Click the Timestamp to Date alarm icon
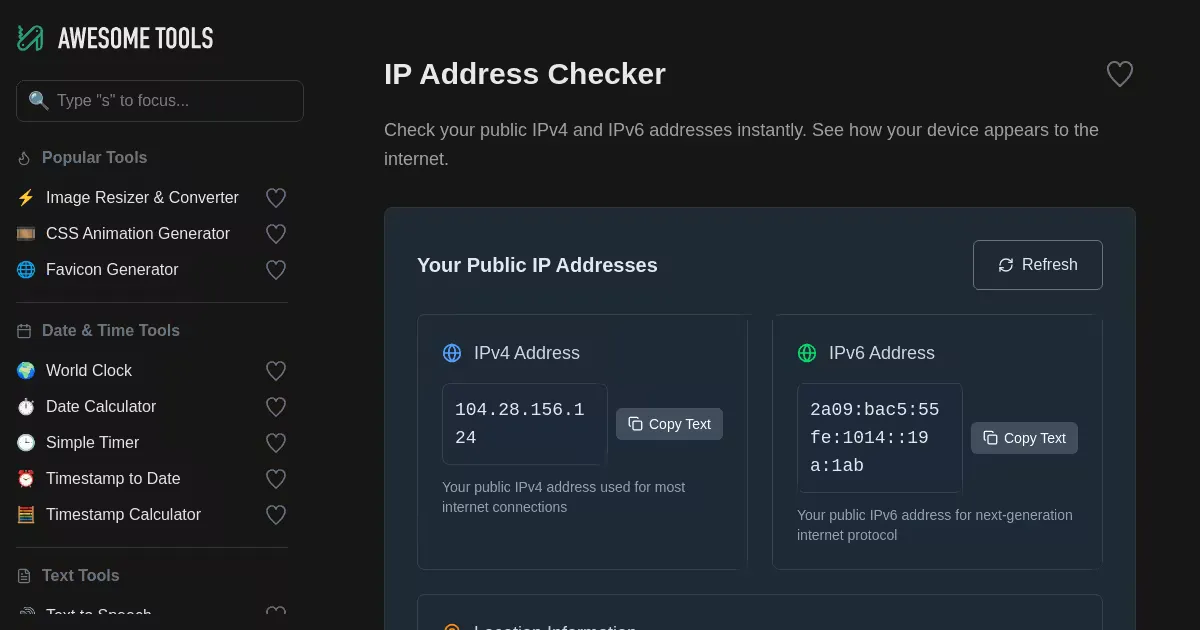 [26, 479]
